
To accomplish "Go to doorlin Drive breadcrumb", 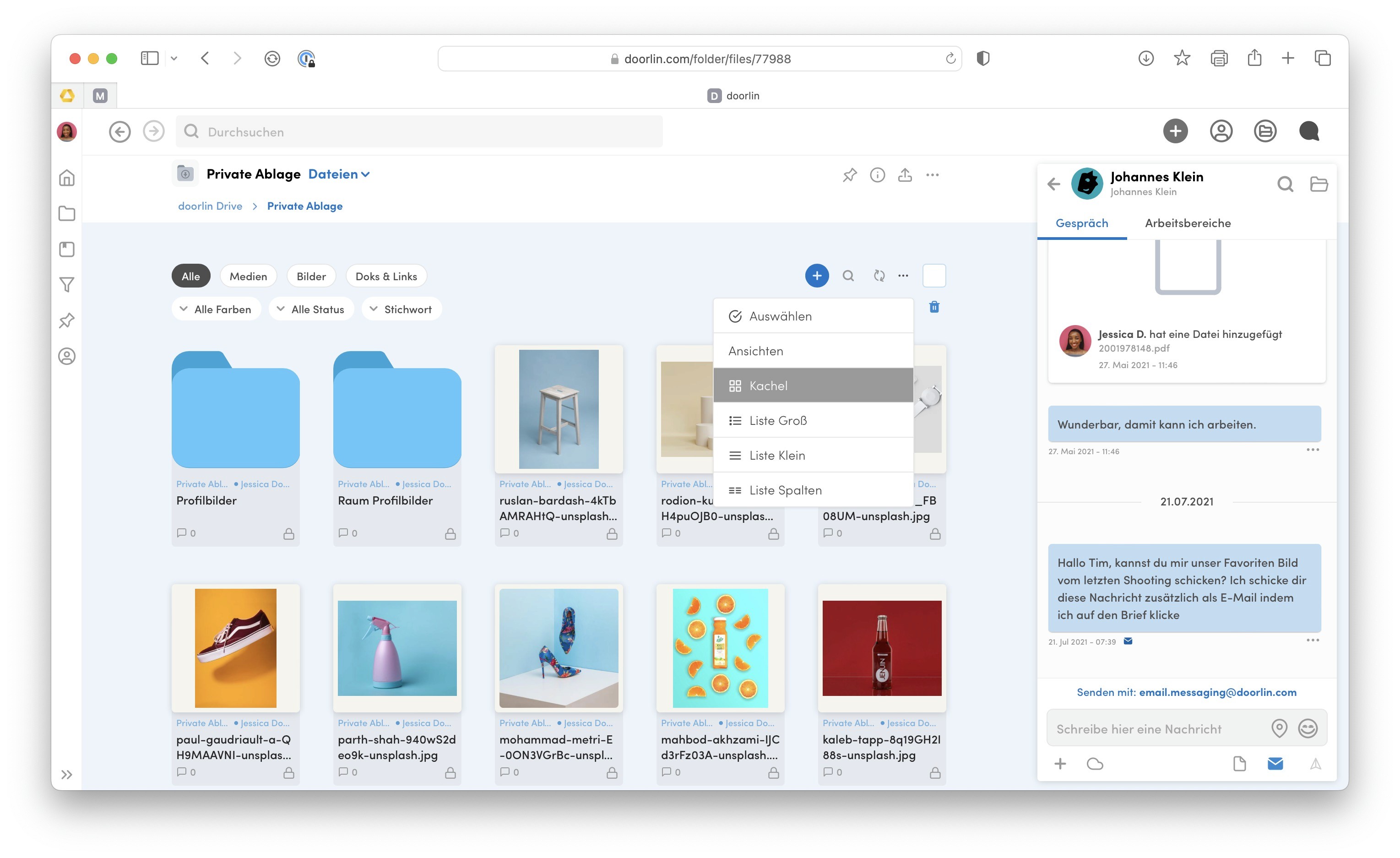I will [x=210, y=206].
